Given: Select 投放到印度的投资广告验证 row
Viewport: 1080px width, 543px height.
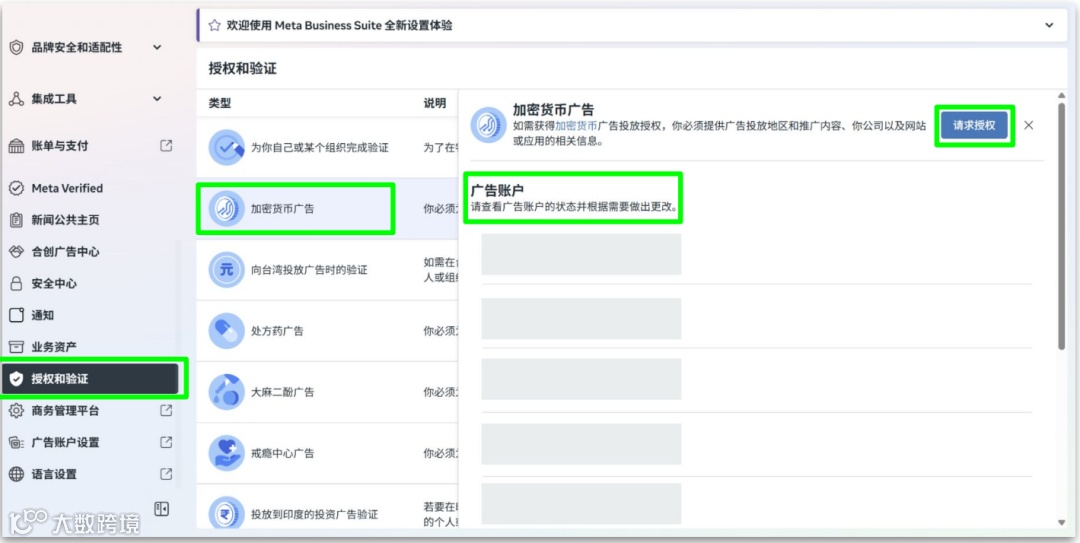Looking at the screenshot, I should pos(327,506).
